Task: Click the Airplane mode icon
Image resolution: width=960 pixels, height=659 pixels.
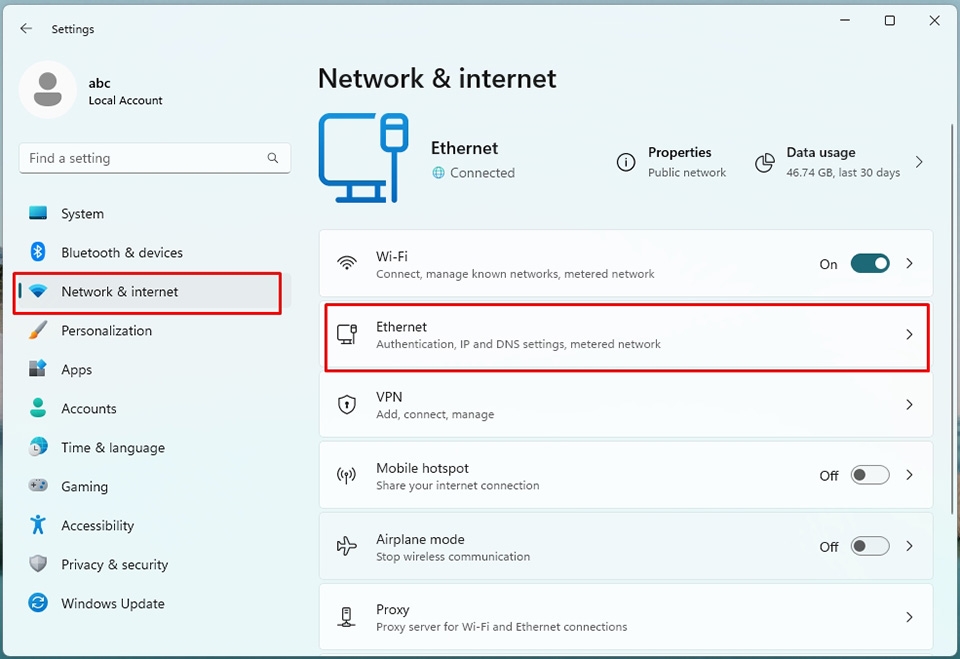Action: tap(347, 546)
